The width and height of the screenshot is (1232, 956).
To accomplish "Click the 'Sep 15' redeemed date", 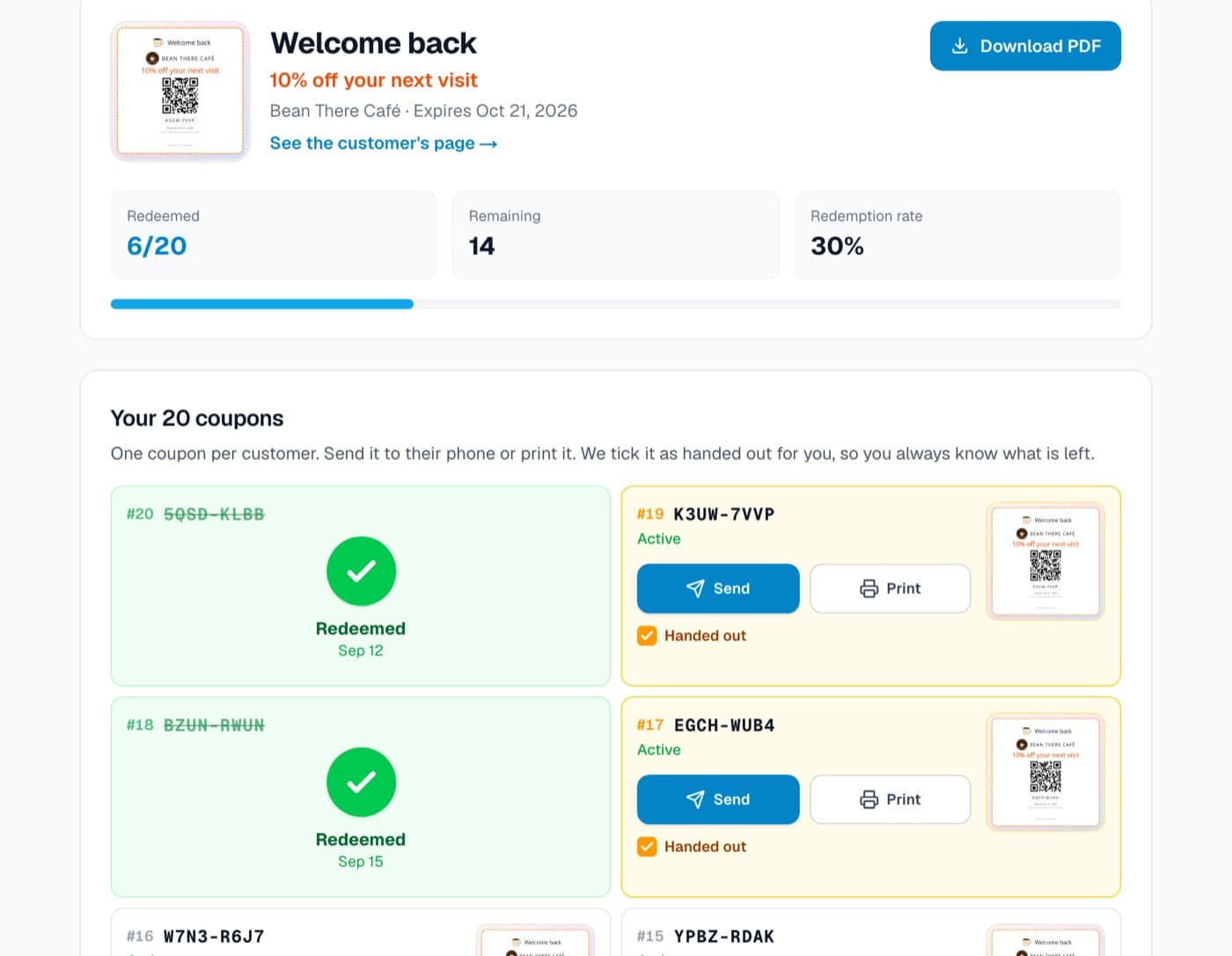I will (x=361, y=862).
